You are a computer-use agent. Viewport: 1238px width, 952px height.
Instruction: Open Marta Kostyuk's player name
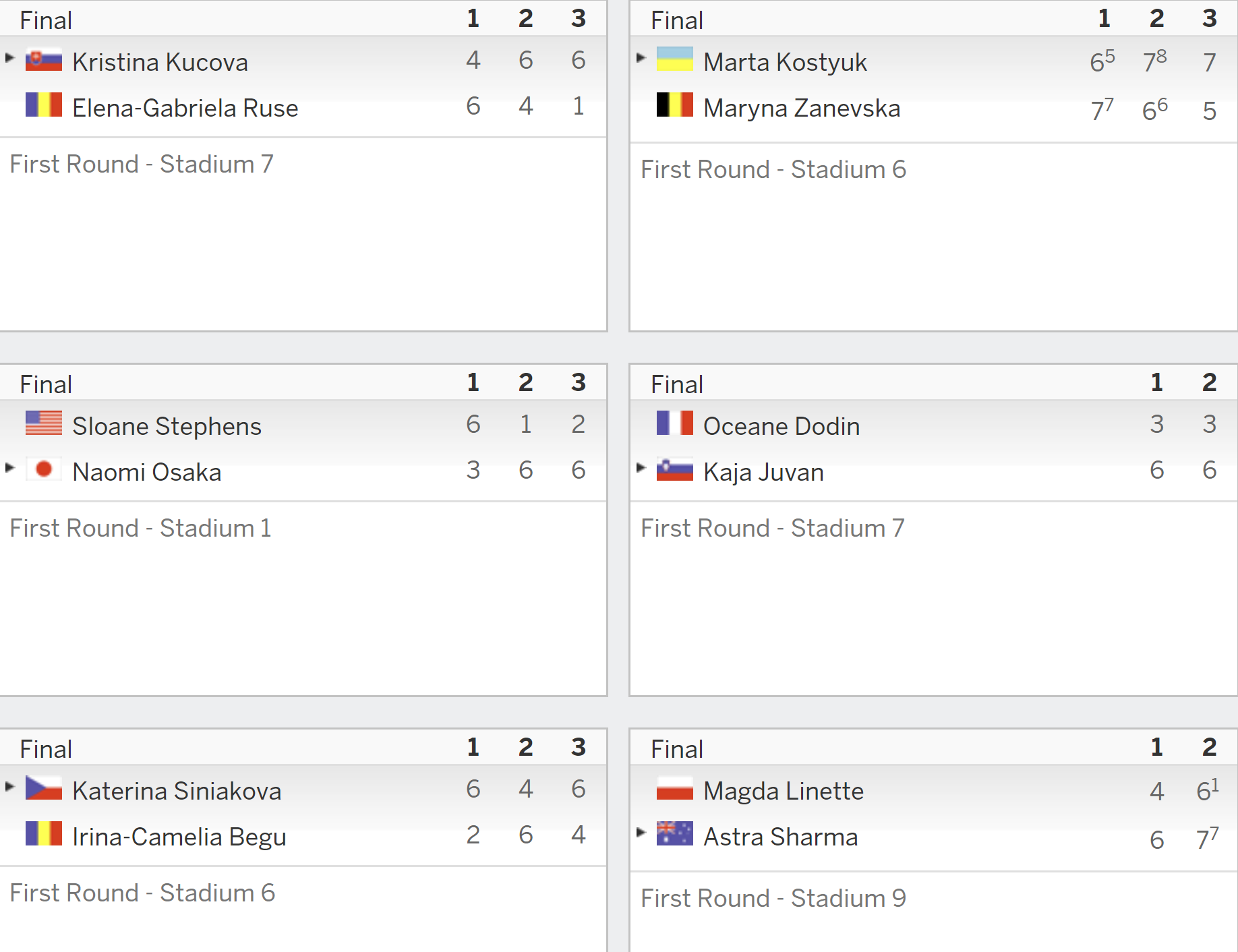(785, 62)
